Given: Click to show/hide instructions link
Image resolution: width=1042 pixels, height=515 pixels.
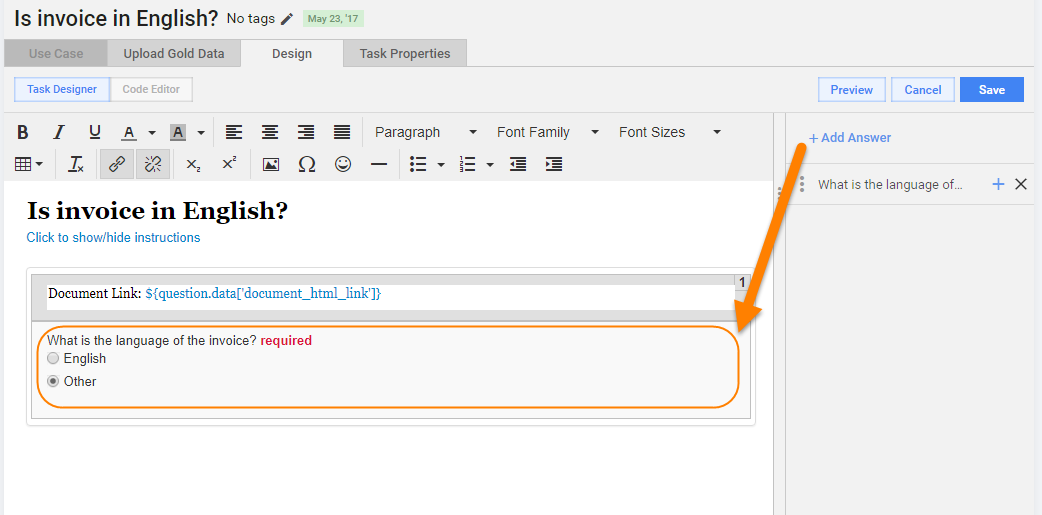Looking at the screenshot, I should tap(113, 237).
